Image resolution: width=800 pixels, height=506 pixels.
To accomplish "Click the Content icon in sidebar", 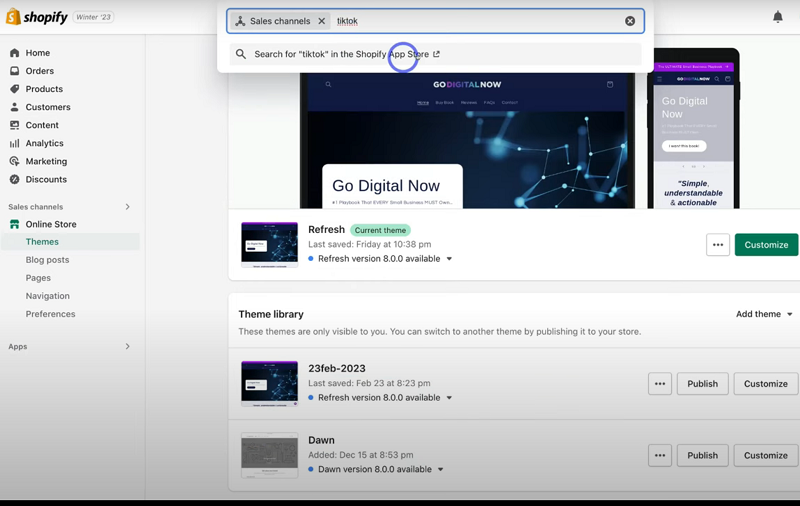I will [14, 125].
